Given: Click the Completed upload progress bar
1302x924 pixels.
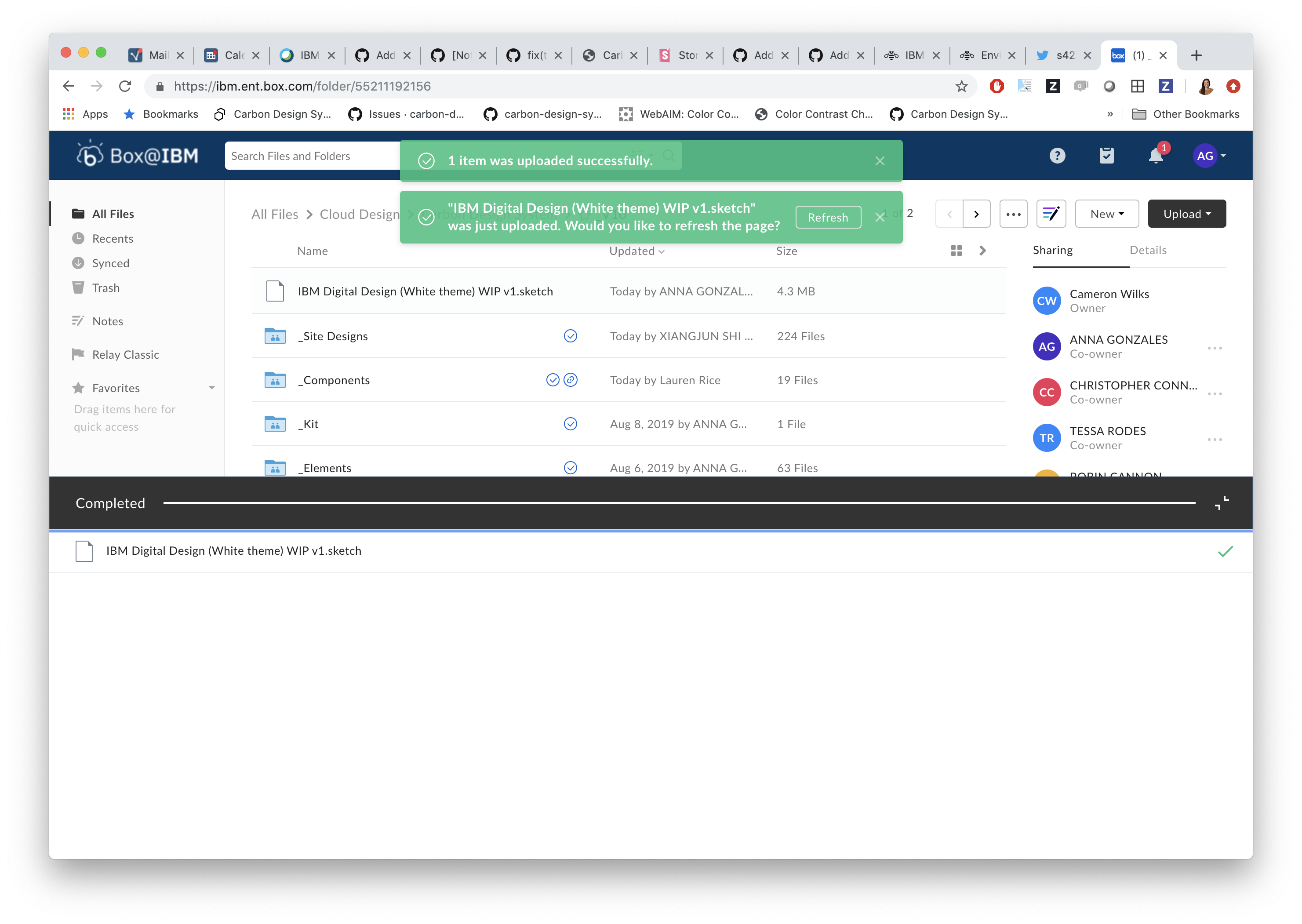Looking at the screenshot, I should [x=679, y=503].
